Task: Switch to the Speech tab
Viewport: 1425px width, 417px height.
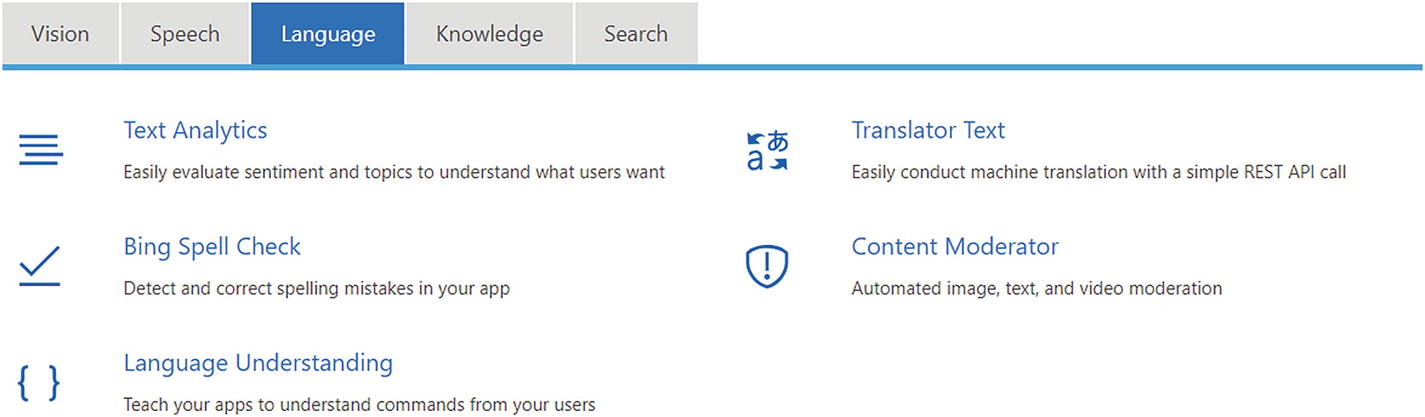Action: tap(185, 34)
